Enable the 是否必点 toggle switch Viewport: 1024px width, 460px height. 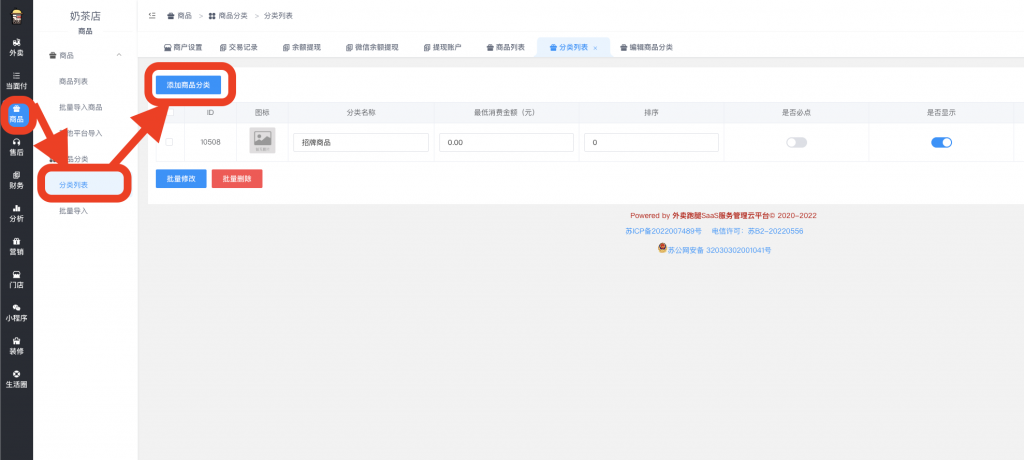(x=796, y=143)
